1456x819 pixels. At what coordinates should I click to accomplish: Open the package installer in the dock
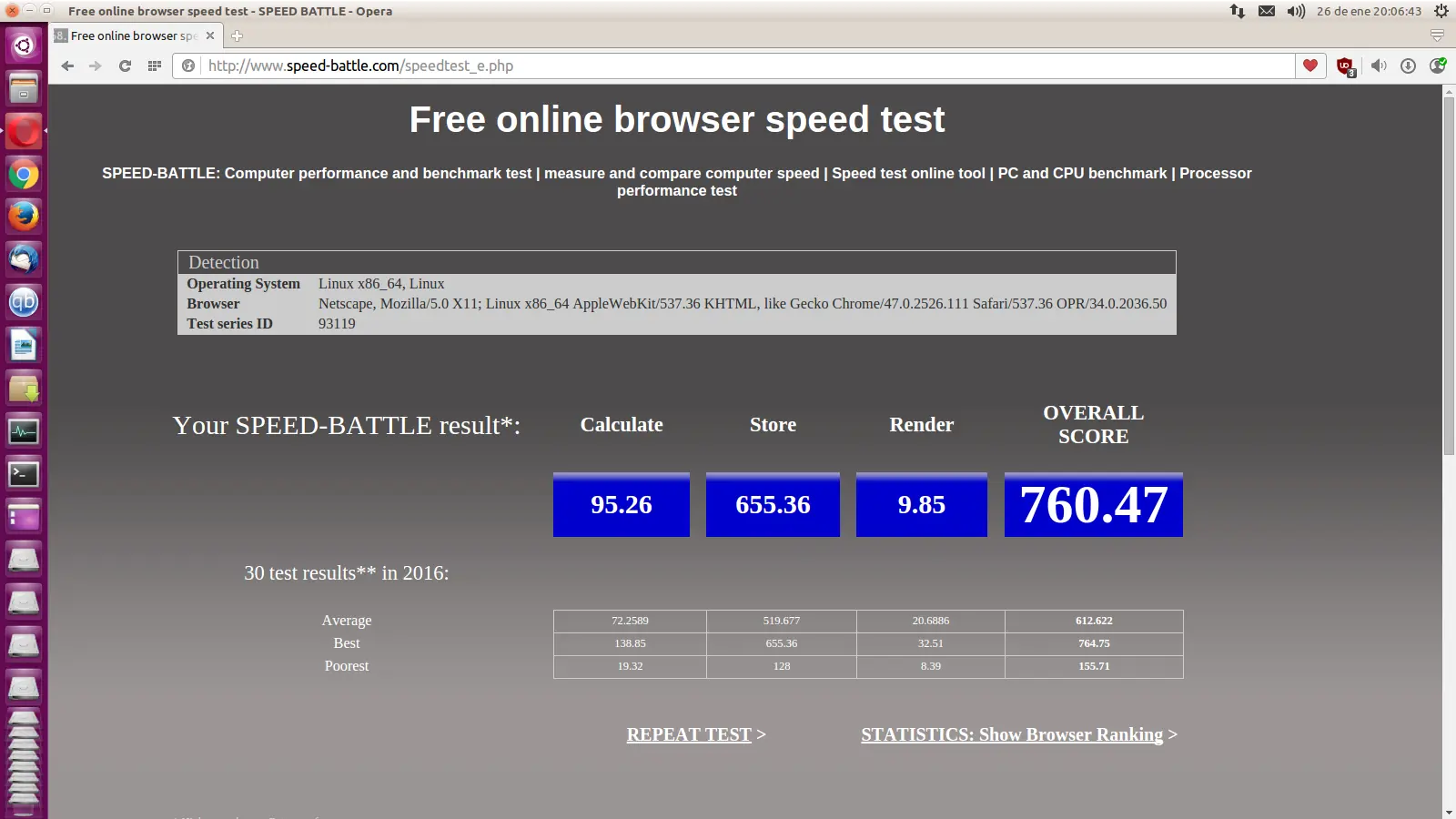24,389
